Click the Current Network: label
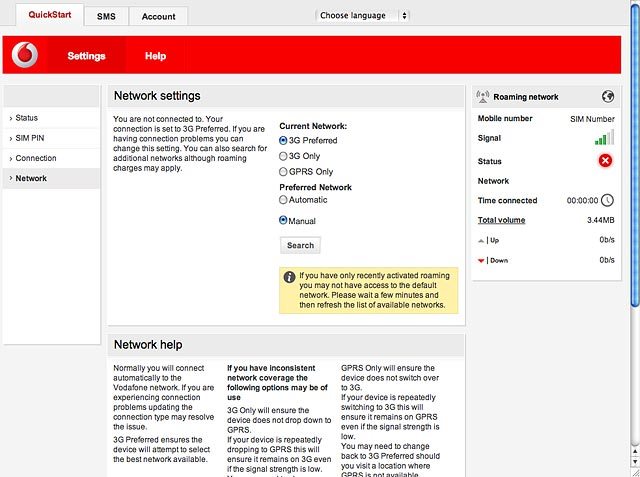The image size is (640, 477). [313, 126]
